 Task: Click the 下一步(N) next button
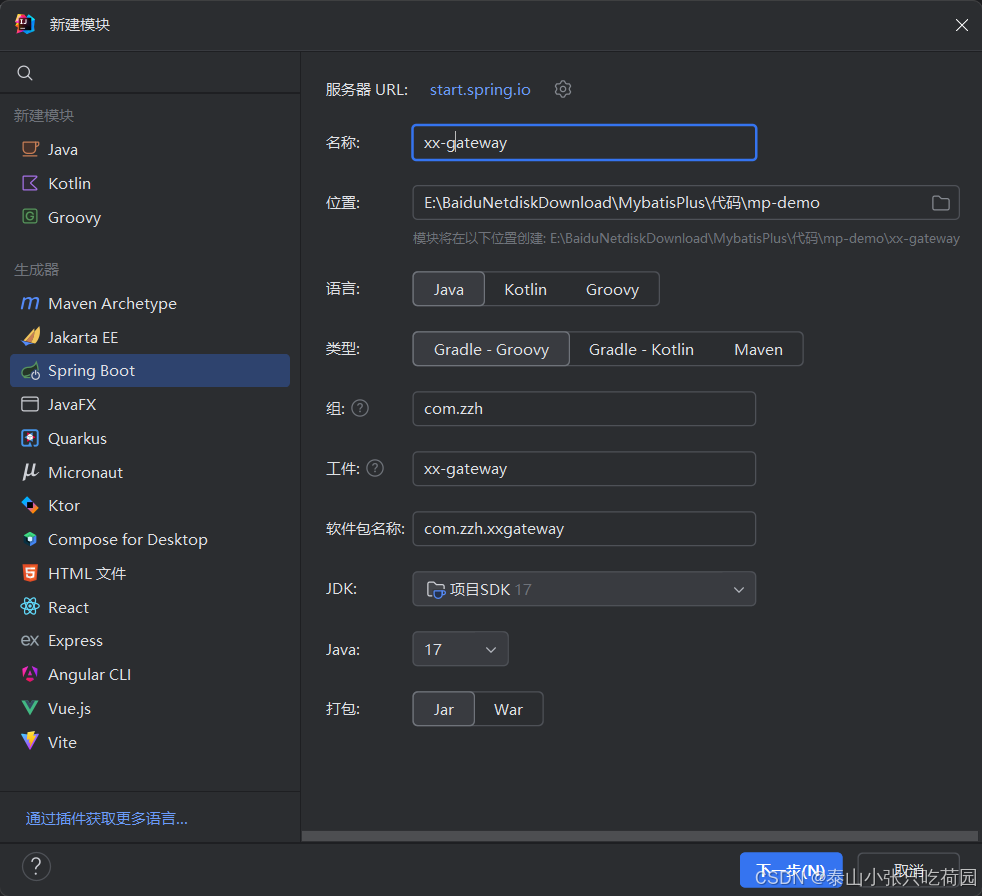tap(791, 870)
